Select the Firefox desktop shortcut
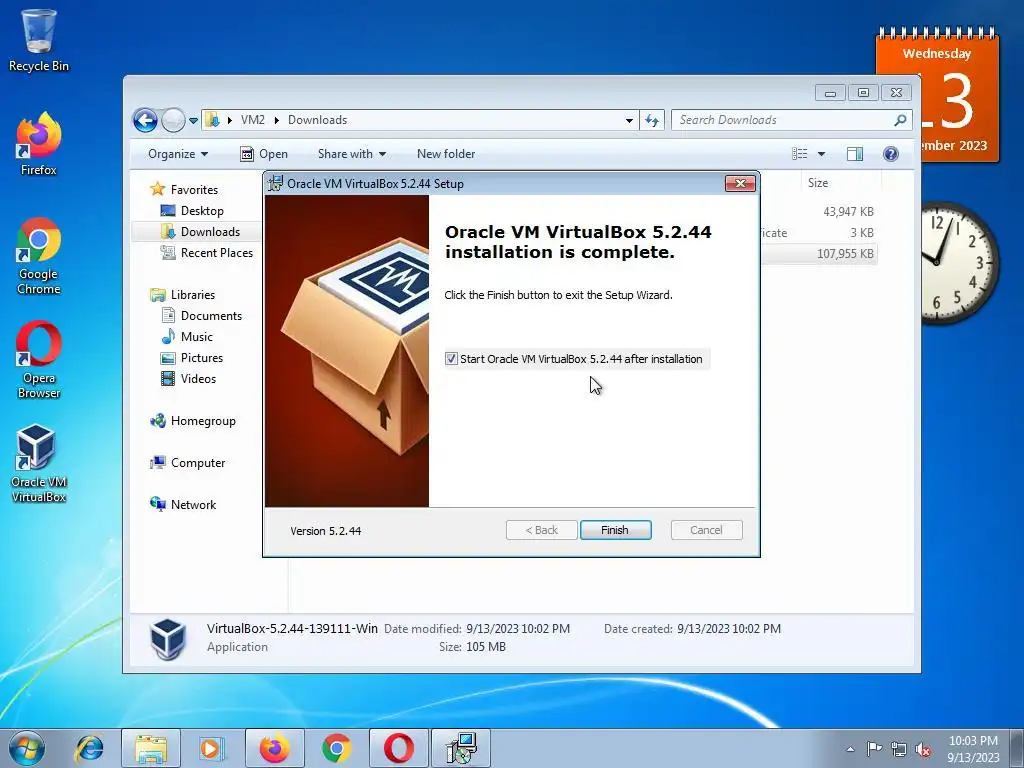Screen dimensions: 1024x768 point(39,144)
